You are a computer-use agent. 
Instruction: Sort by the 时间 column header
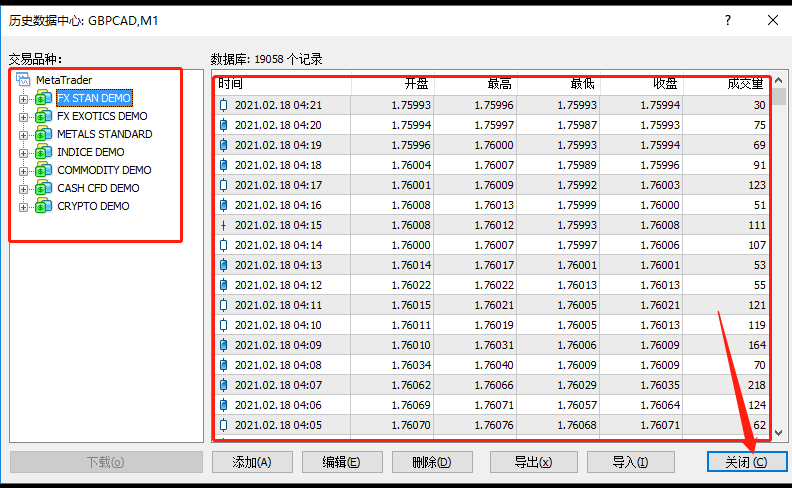[280, 84]
